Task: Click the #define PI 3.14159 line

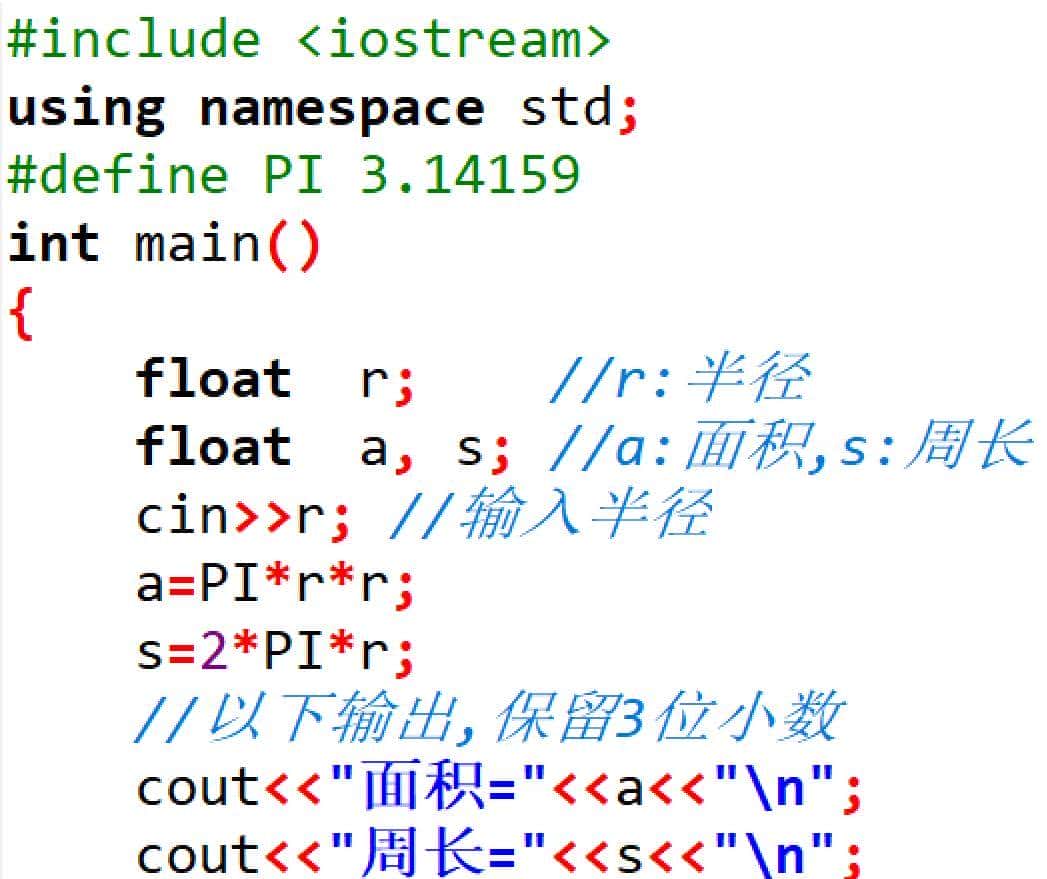Action: [x=290, y=172]
